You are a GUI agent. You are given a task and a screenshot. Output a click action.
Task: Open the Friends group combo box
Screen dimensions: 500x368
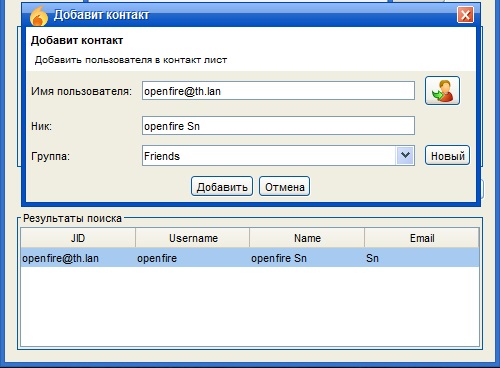278,155
